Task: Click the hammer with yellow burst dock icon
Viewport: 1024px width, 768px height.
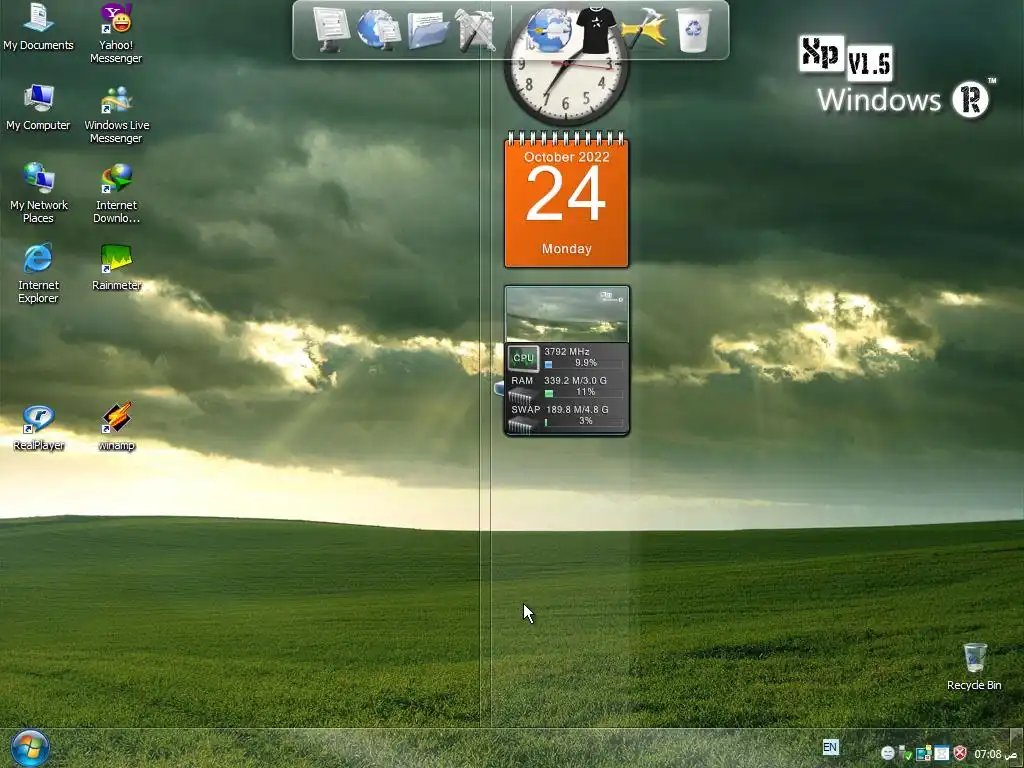Action: pos(644,30)
